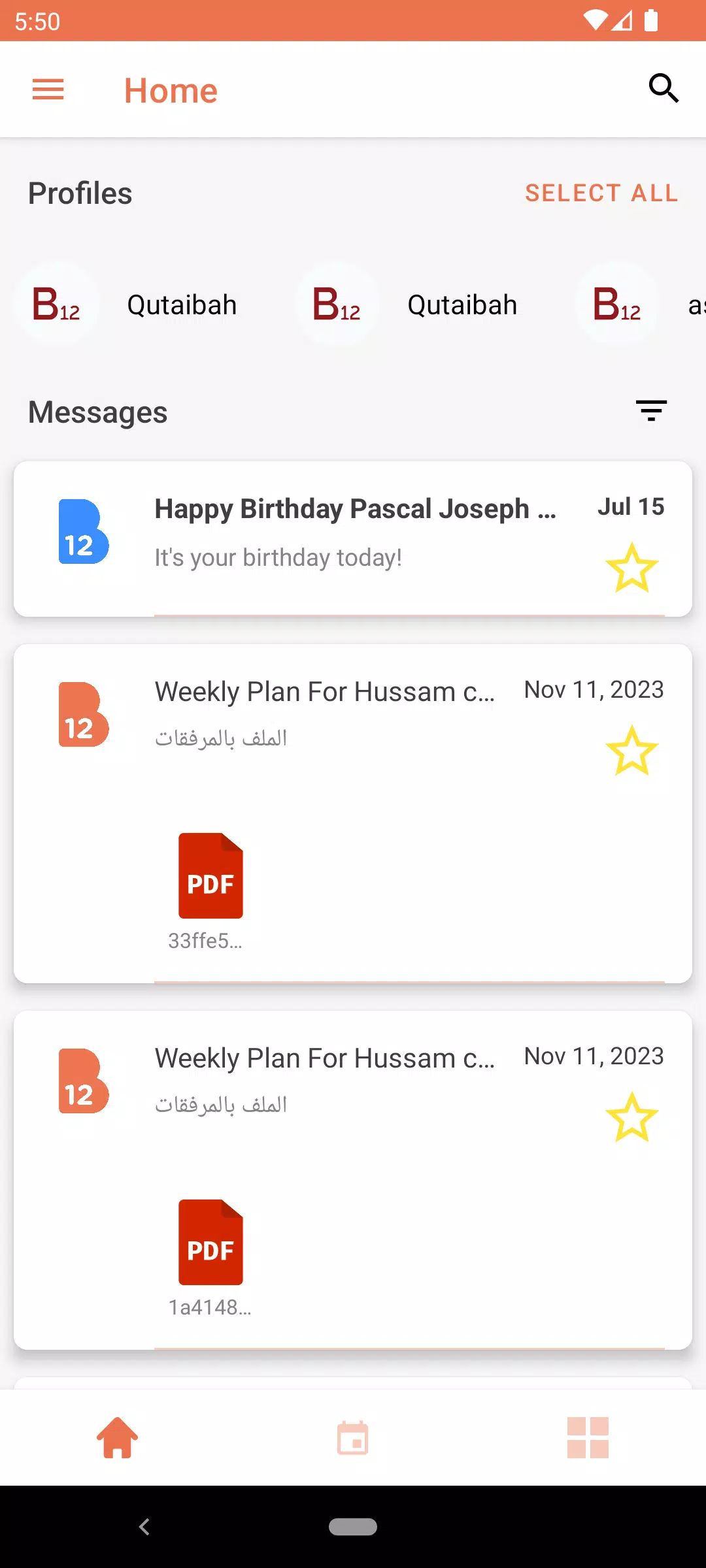The height and width of the screenshot is (1568, 706).
Task: Switch to the Home bottom tab
Action: 118,1437
